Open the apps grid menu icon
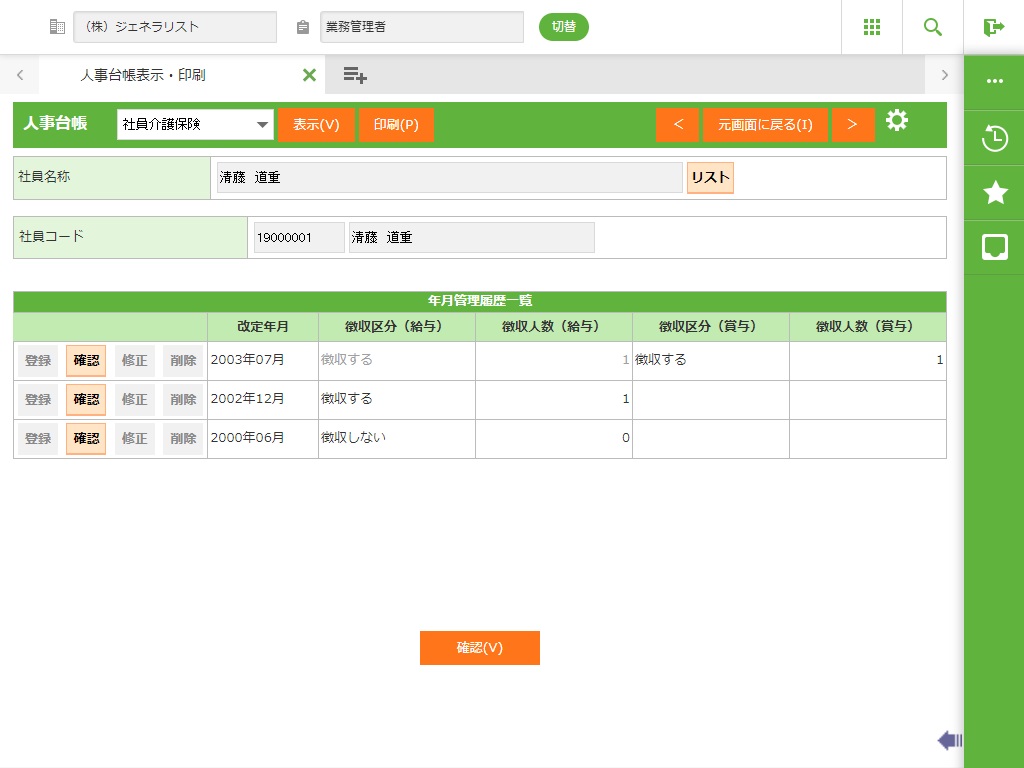1024x768 pixels. pos(871,27)
